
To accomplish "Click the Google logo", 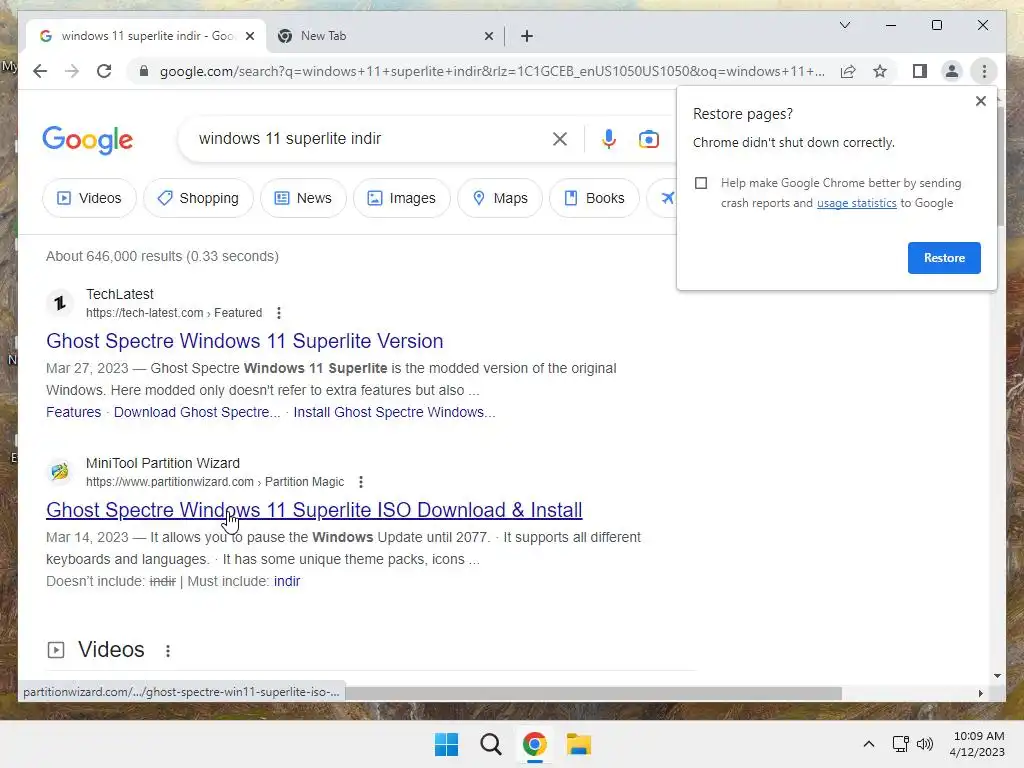I will pyautogui.click(x=88, y=140).
